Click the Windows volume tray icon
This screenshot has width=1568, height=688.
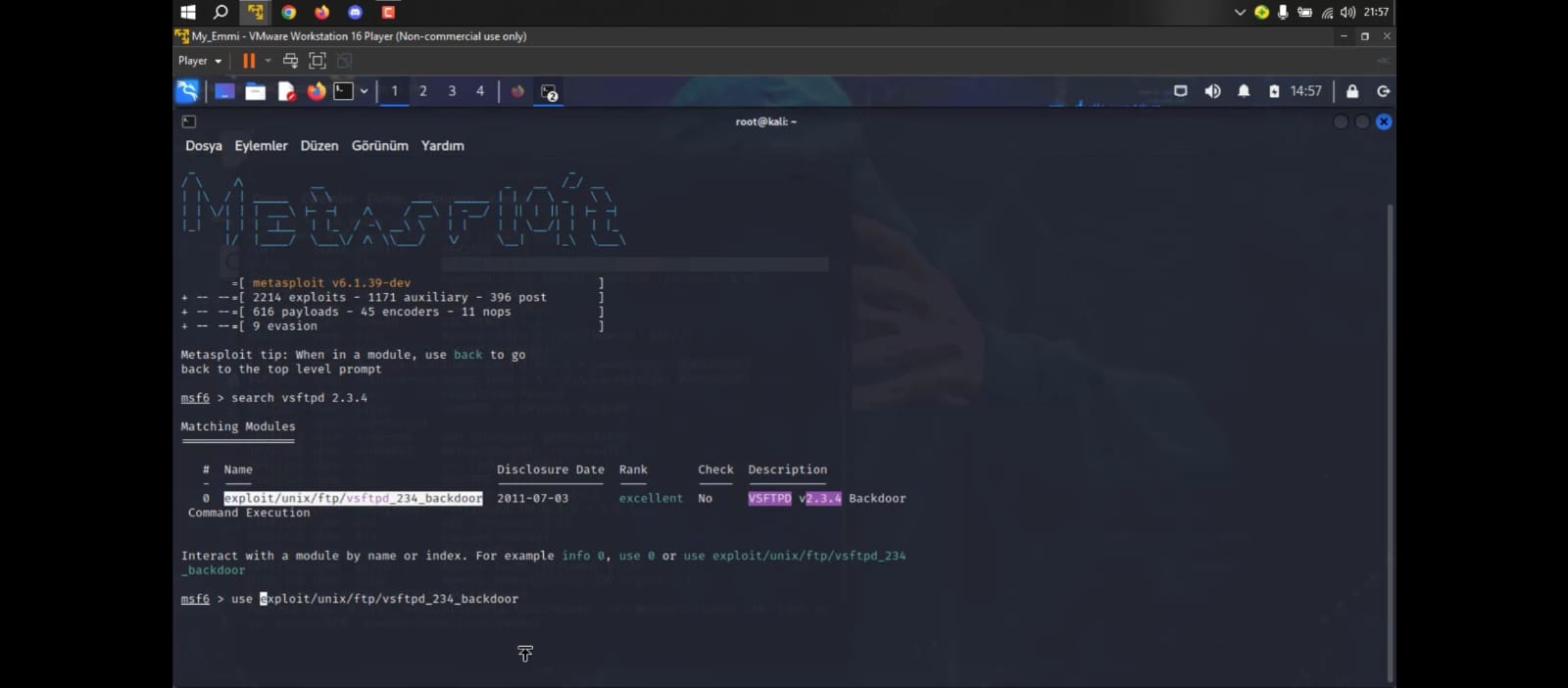coord(1348,12)
